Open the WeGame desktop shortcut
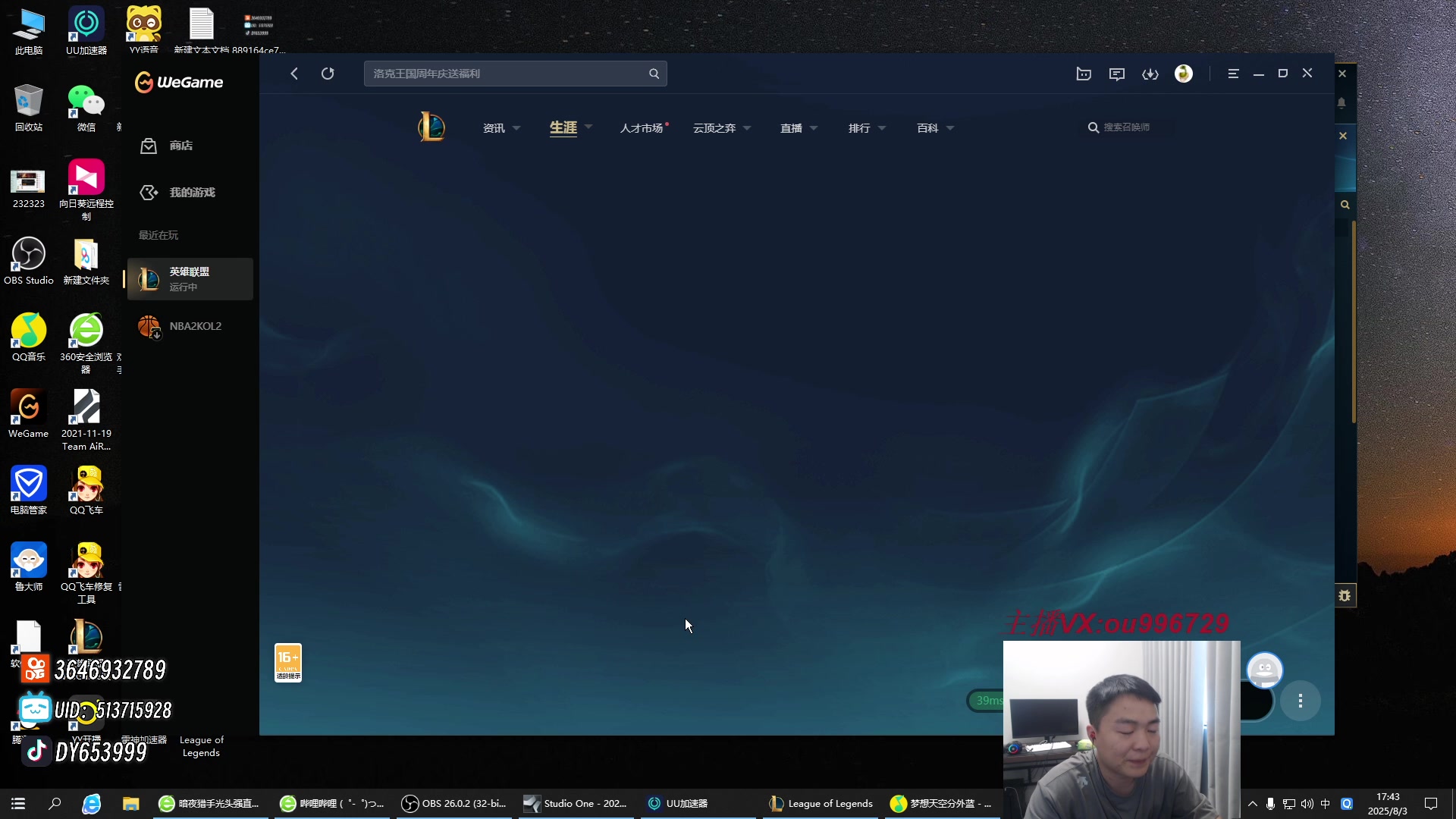1456x819 pixels. click(x=29, y=414)
